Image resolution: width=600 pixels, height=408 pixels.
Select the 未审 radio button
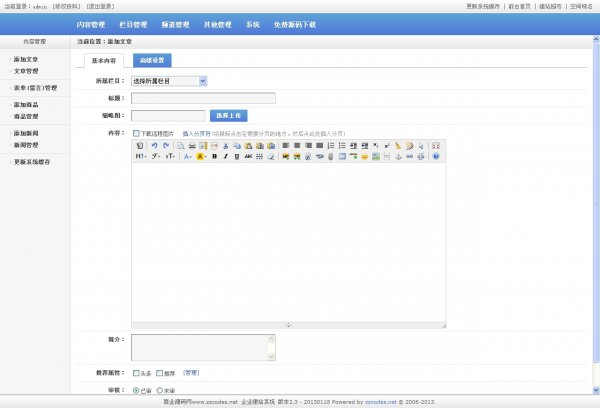(160, 390)
